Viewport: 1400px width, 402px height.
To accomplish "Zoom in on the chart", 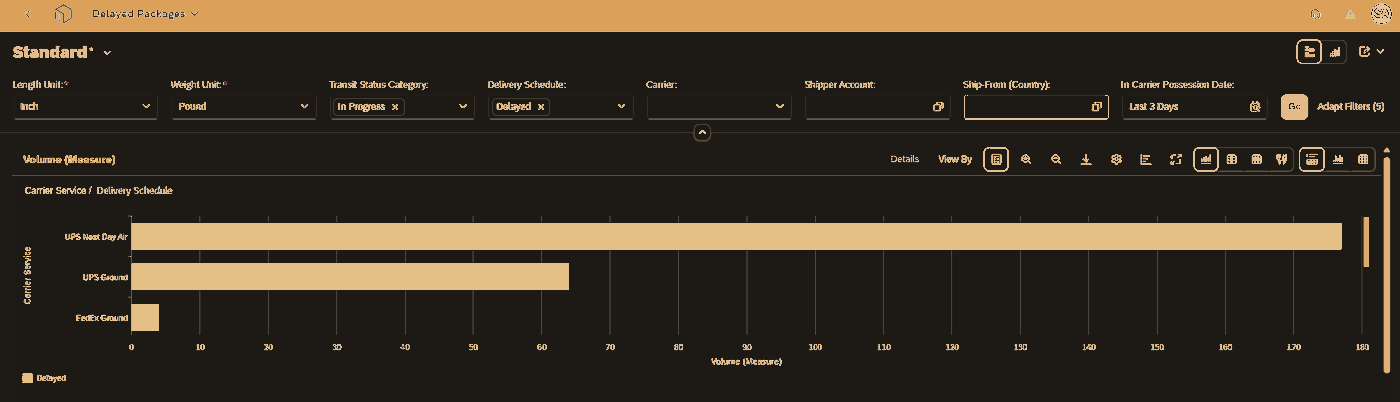I will click(1026, 159).
